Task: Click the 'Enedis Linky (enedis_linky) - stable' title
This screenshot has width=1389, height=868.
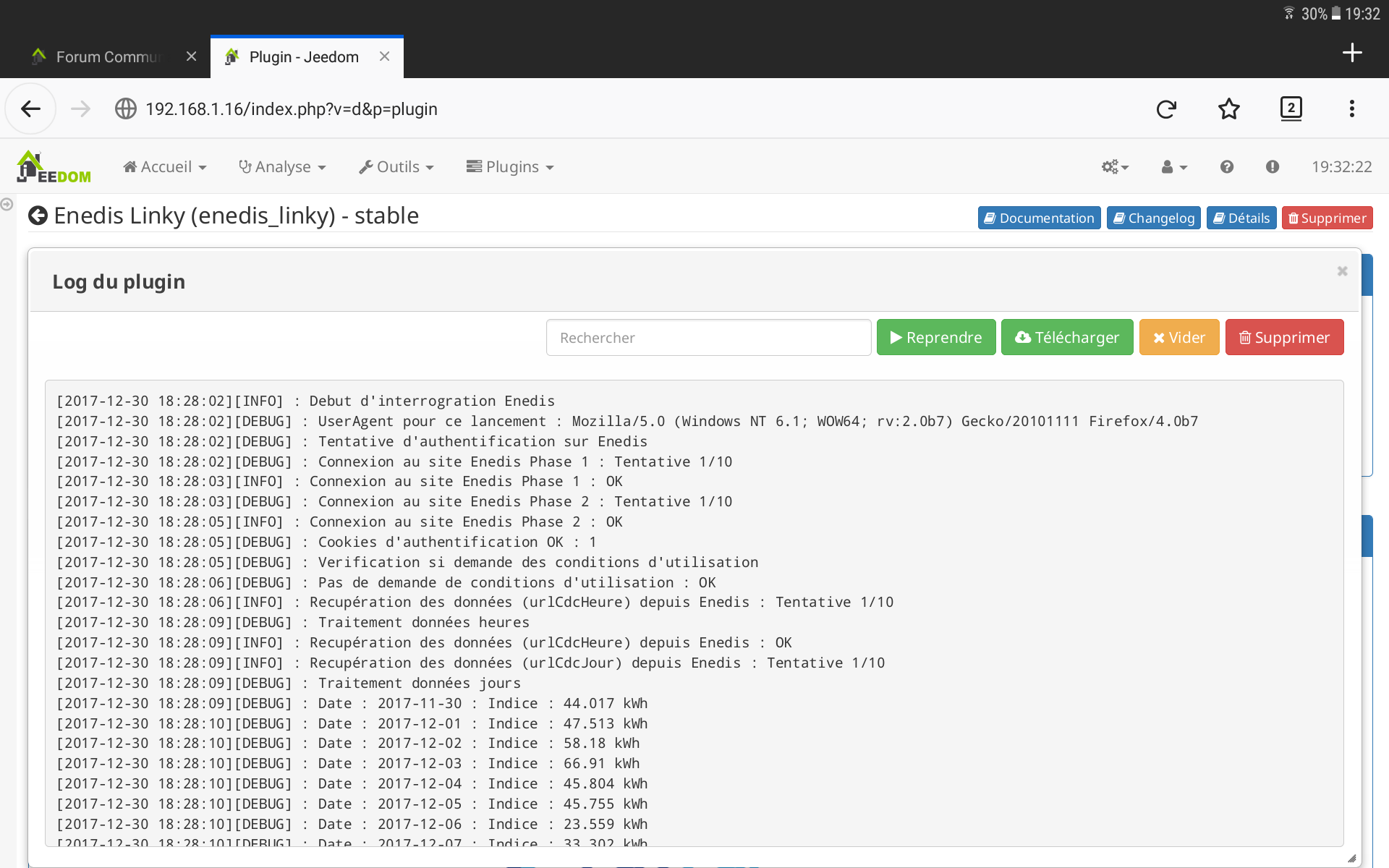Action: coord(237,216)
